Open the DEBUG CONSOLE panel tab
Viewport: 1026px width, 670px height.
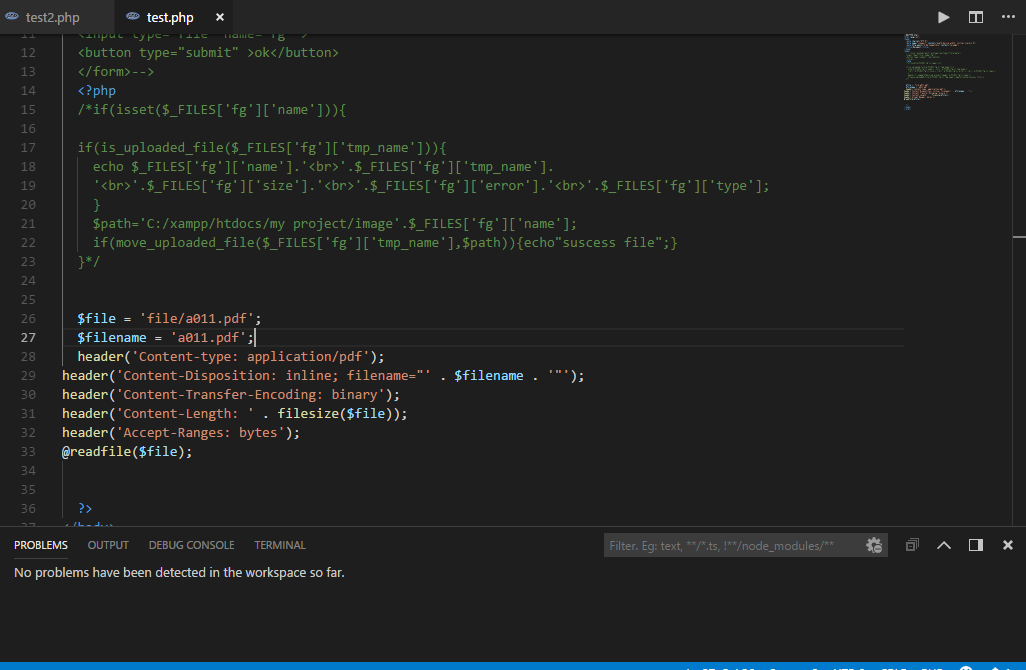point(191,545)
